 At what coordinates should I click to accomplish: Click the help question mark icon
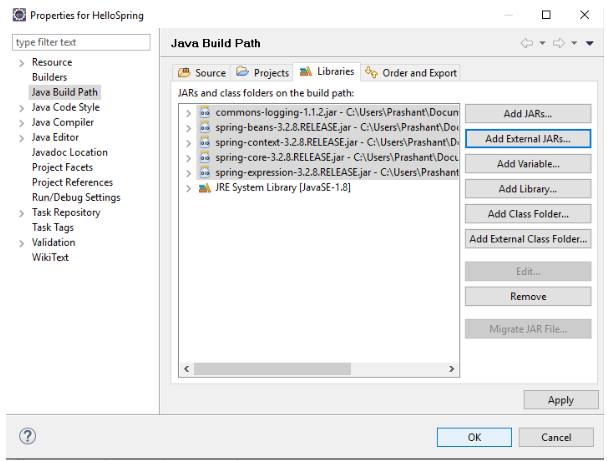click(28, 436)
